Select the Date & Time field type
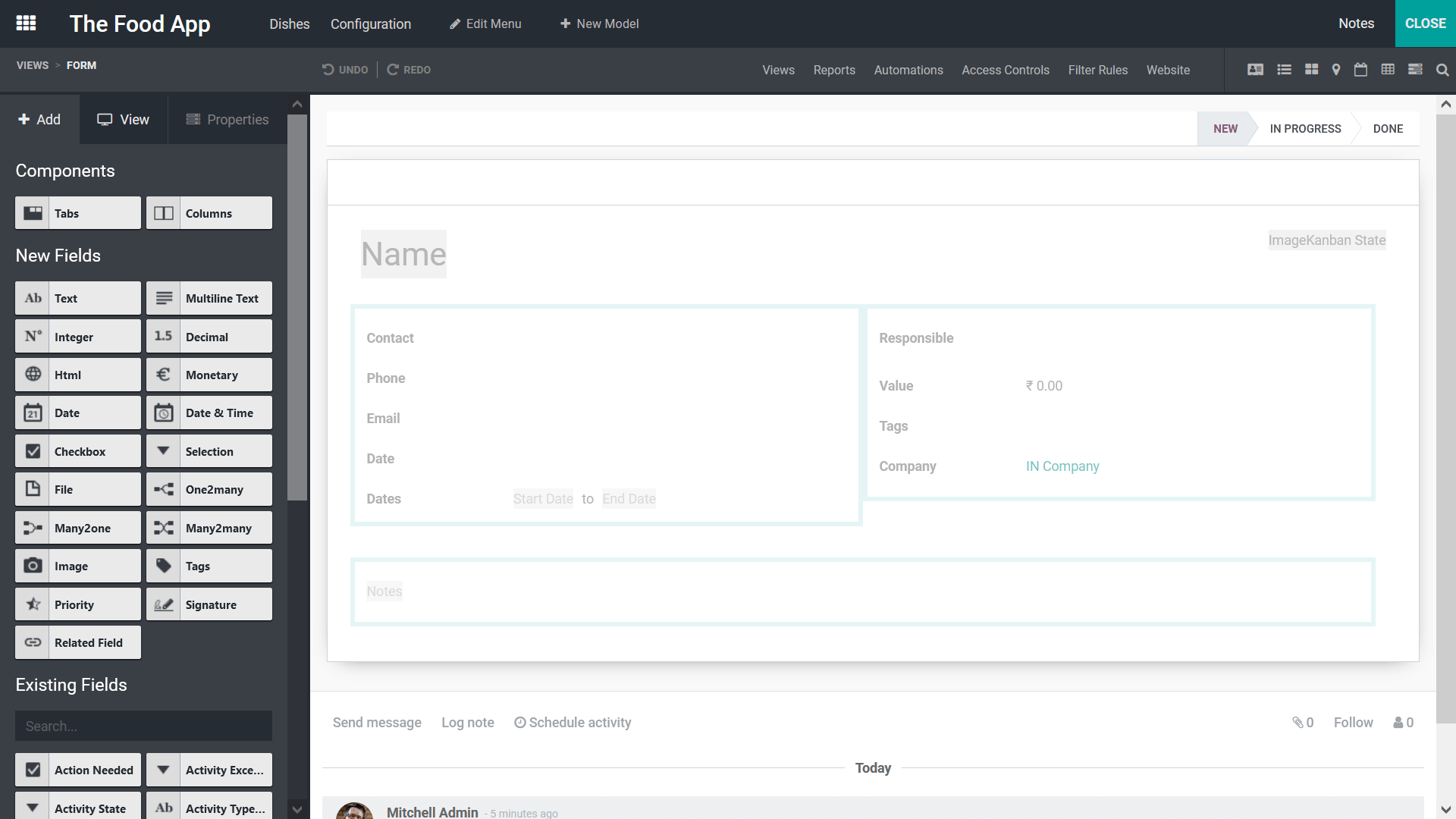This screenshot has height=819, width=1456. [x=209, y=413]
